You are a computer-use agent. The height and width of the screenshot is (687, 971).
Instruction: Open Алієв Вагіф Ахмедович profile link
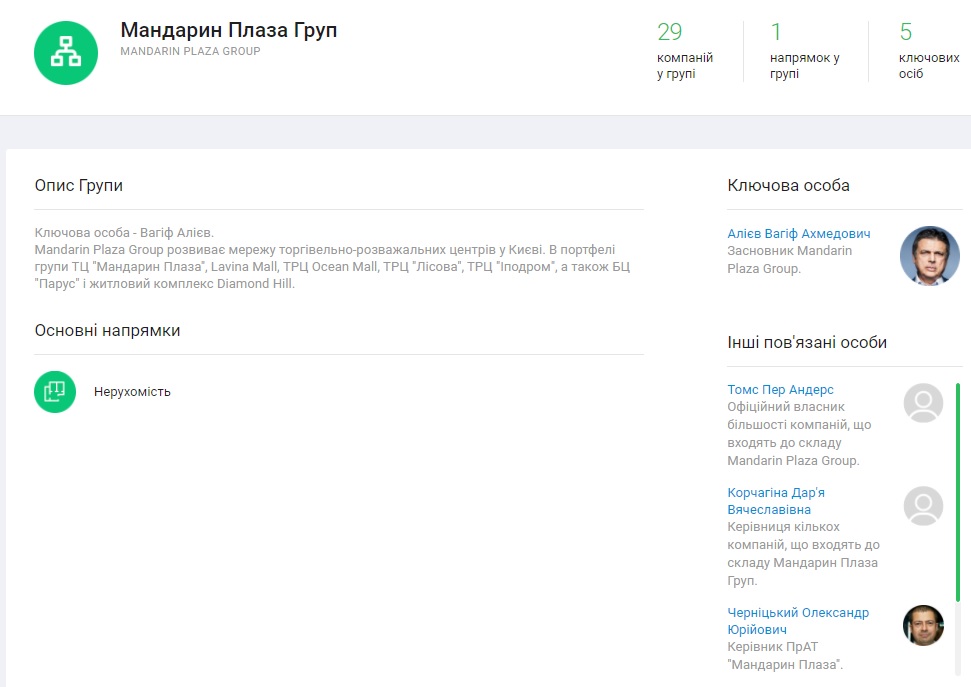pos(798,233)
